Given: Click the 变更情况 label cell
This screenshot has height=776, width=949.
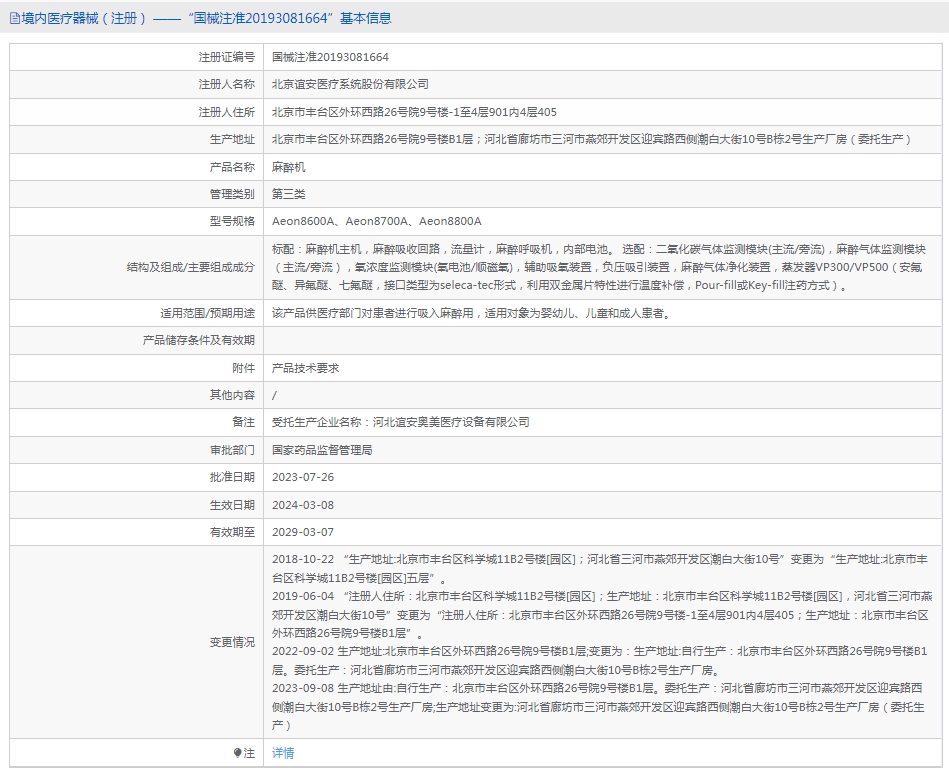Looking at the screenshot, I should pos(136,642).
